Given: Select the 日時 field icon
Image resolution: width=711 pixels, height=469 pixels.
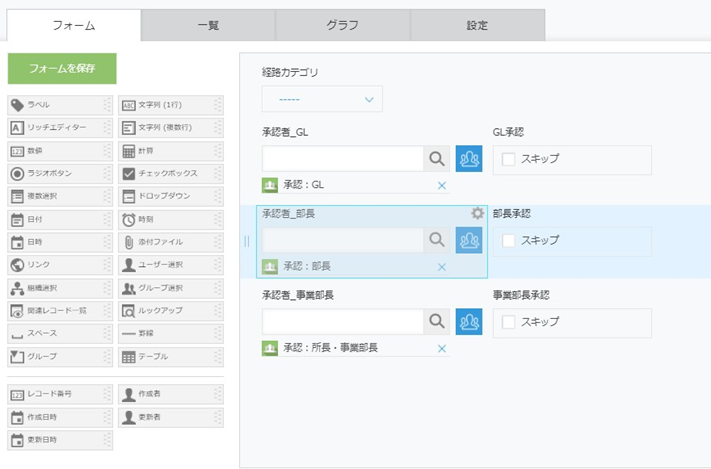Looking at the screenshot, I should pyautogui.click(x=17, y=242).
